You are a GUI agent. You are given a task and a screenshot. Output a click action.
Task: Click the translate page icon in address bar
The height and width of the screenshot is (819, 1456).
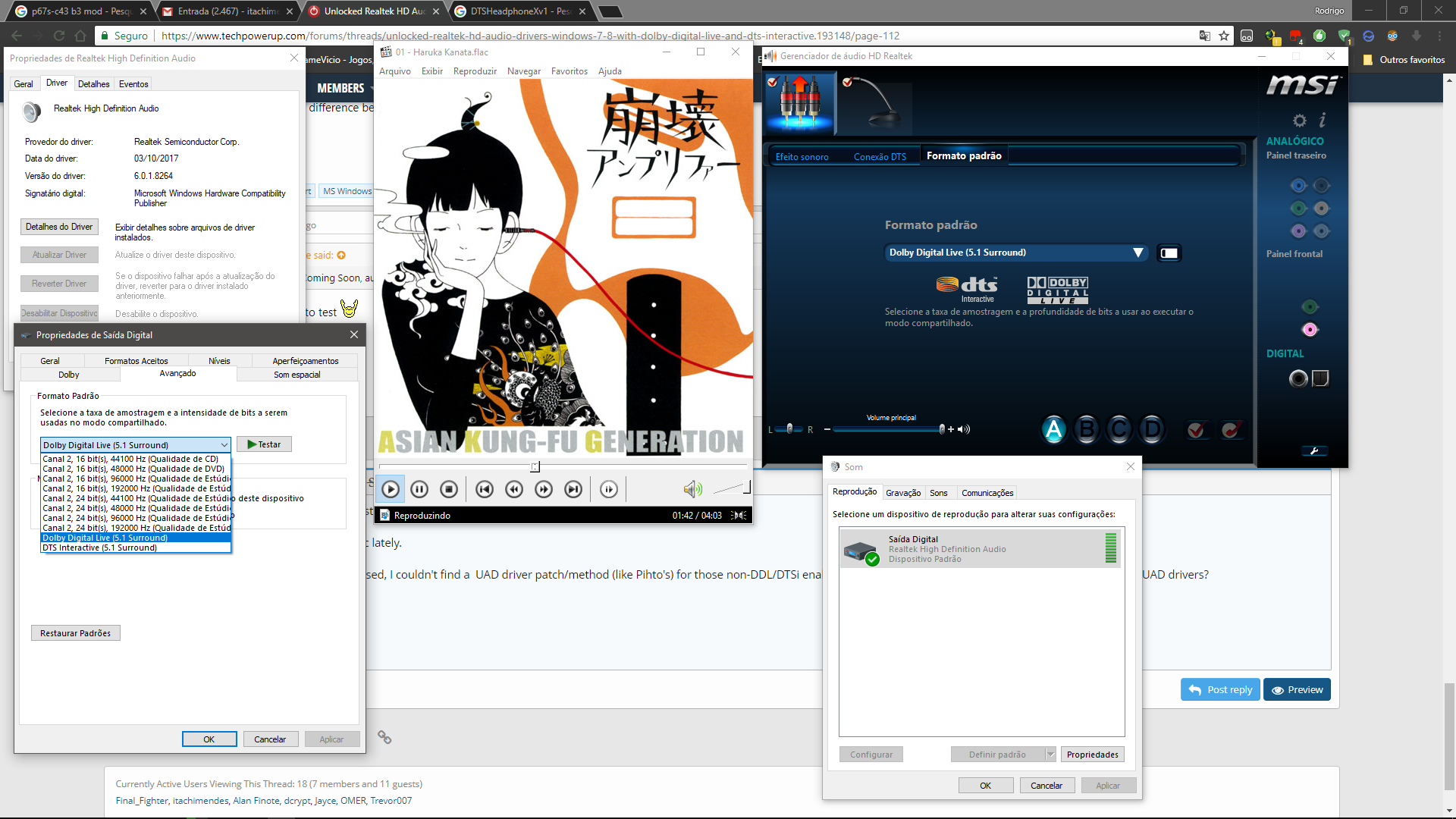point(1204,36)
